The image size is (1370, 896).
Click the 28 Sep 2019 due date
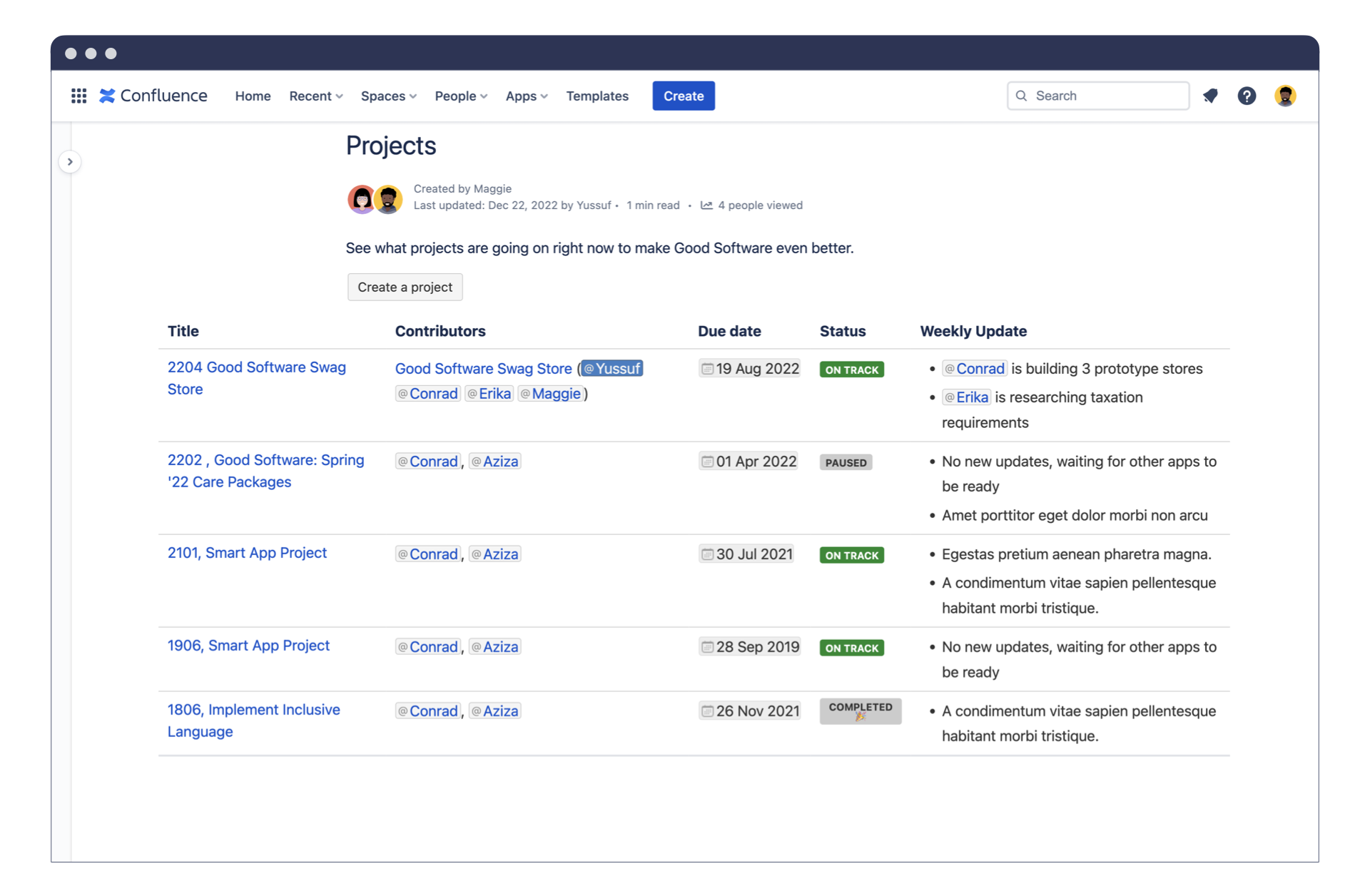pos(750,647)
